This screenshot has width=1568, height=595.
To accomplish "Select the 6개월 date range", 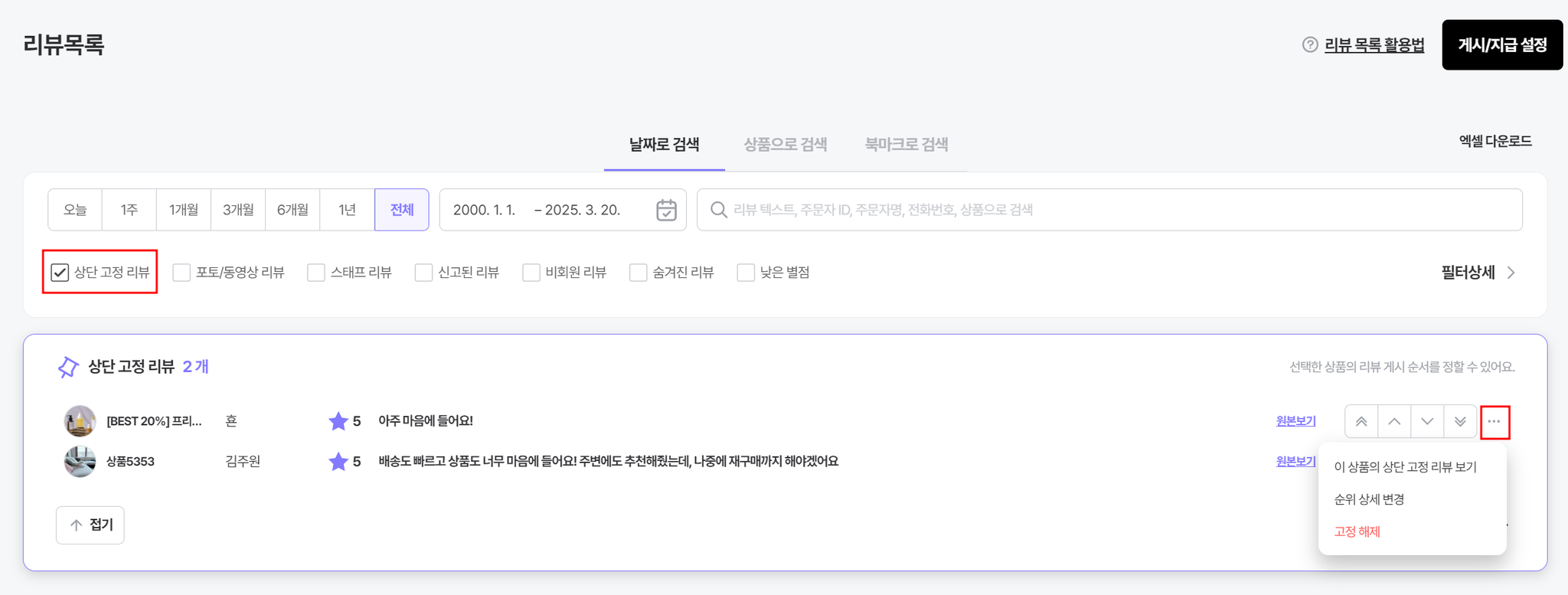I will coord(292,210).
